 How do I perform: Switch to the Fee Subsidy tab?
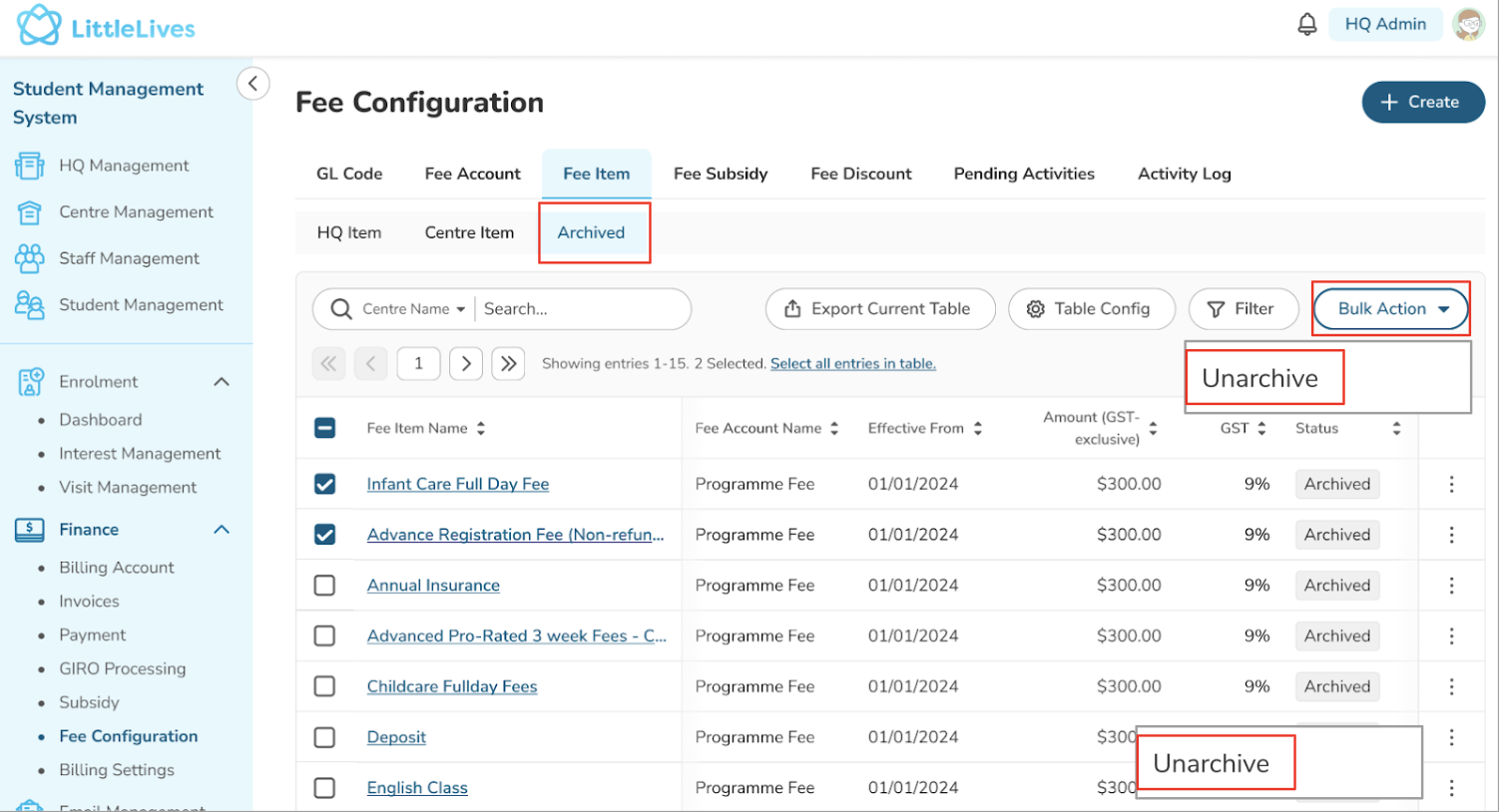(720, 174)
